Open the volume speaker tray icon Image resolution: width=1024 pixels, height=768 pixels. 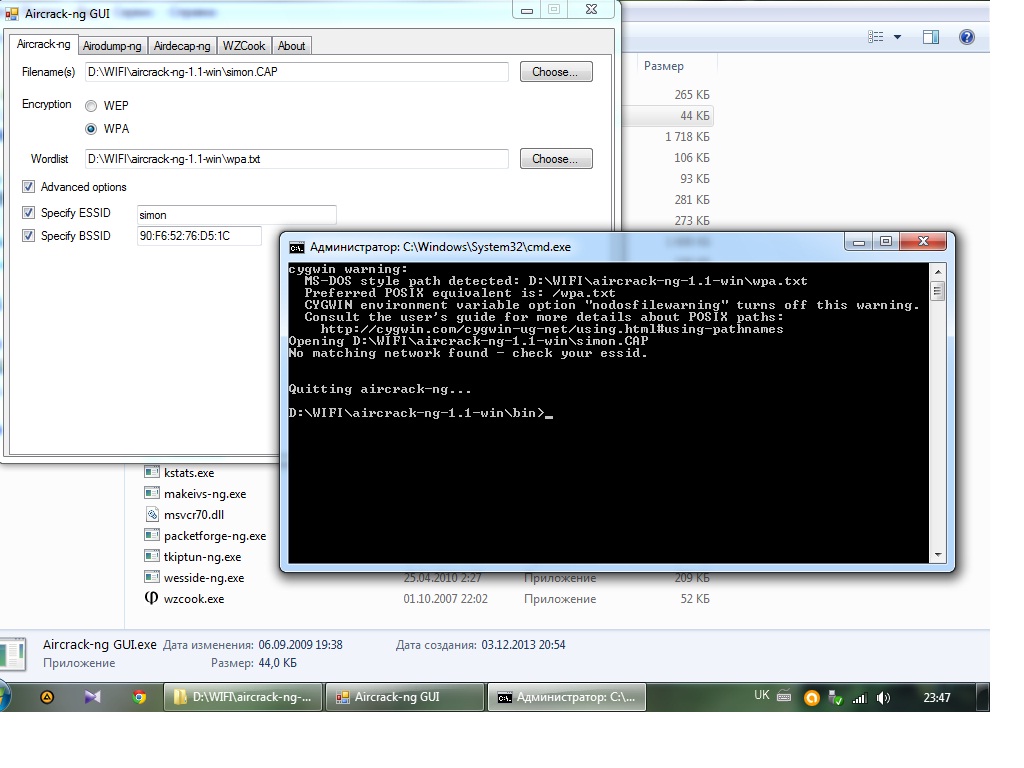click(x=884, y=698)
